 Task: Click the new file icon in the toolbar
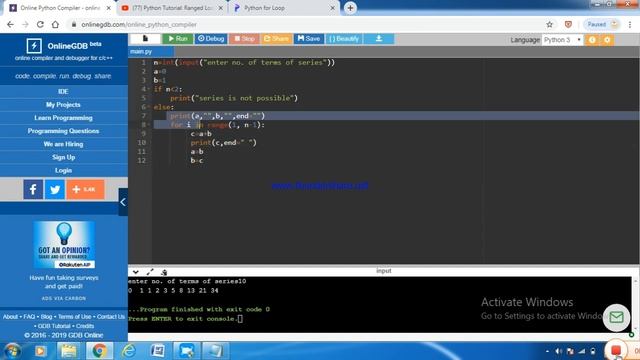pos(145,39)
